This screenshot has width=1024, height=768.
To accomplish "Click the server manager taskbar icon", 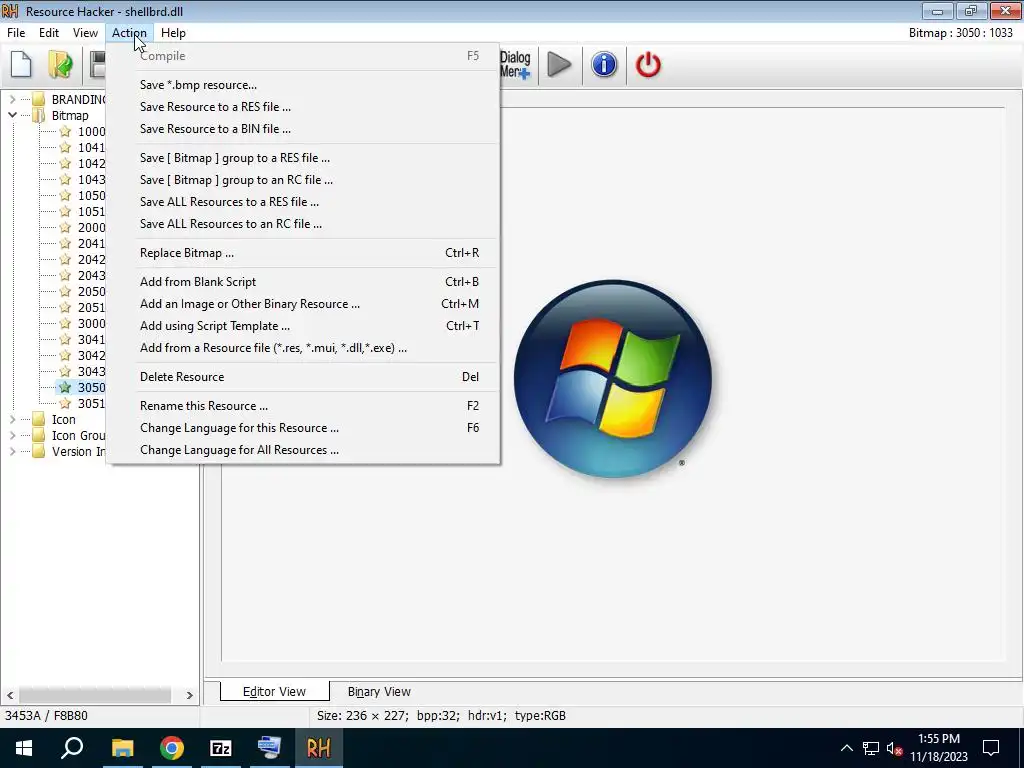I will click(269, 748).
